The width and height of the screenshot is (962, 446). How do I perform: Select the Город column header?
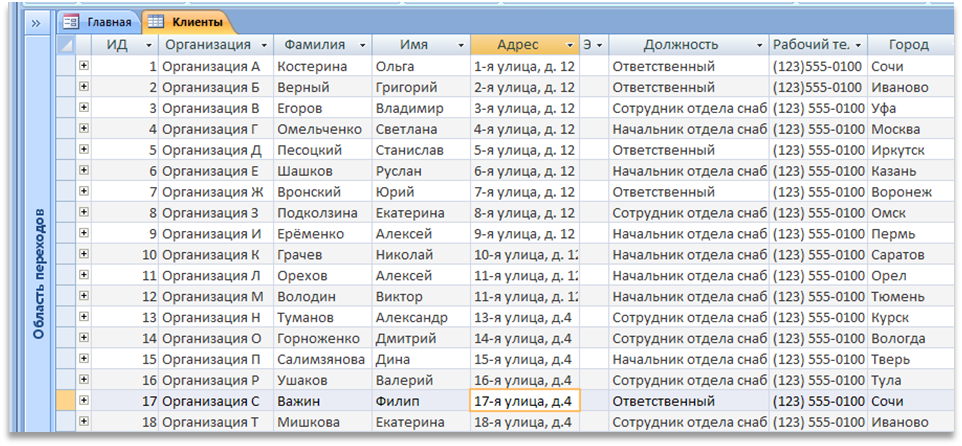(x=909, y=45)
